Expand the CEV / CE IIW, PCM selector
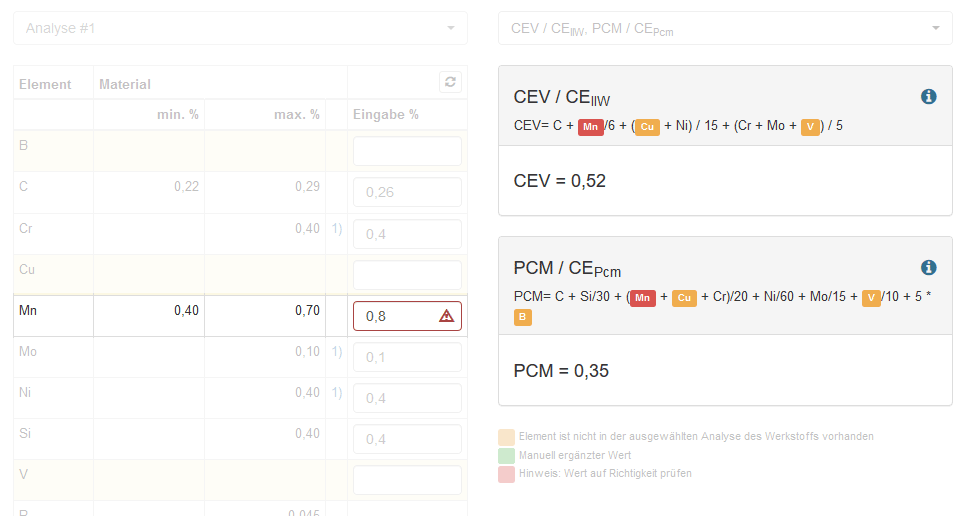 [x=725, y=28]
